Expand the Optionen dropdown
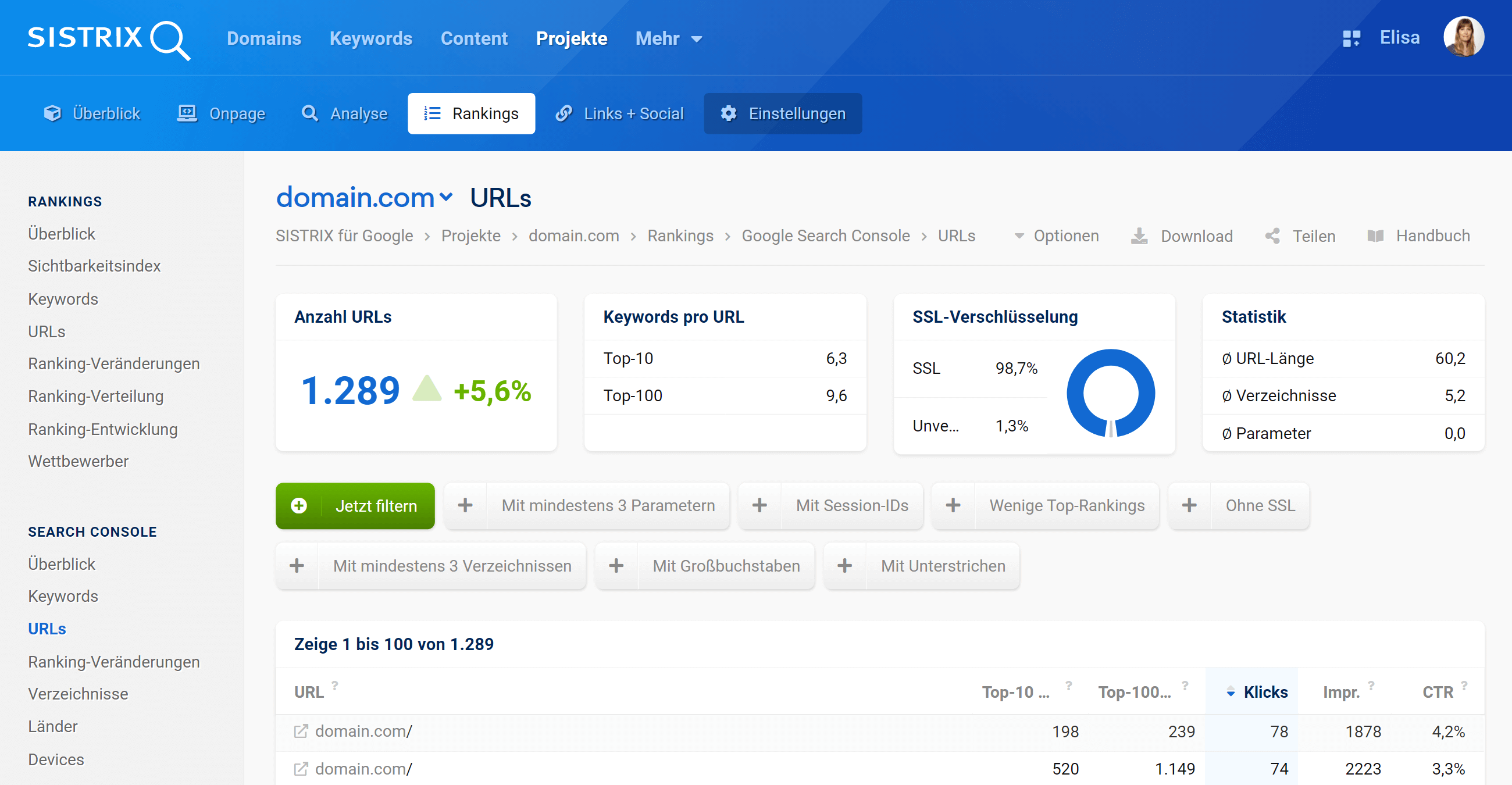This screenshot has height=785, width=1512. (x=1057, y=236)
